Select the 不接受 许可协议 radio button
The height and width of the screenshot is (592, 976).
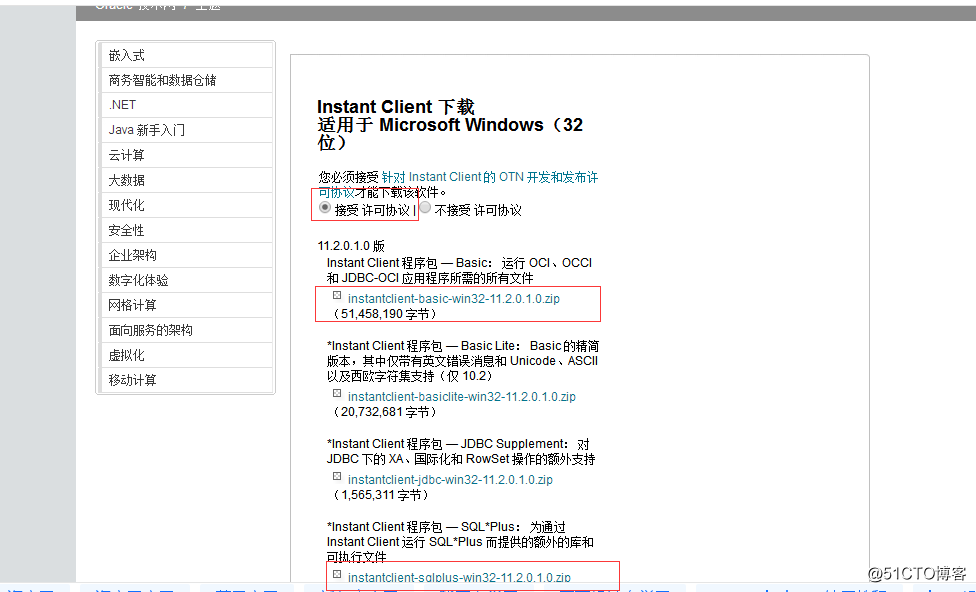(425, 207)
